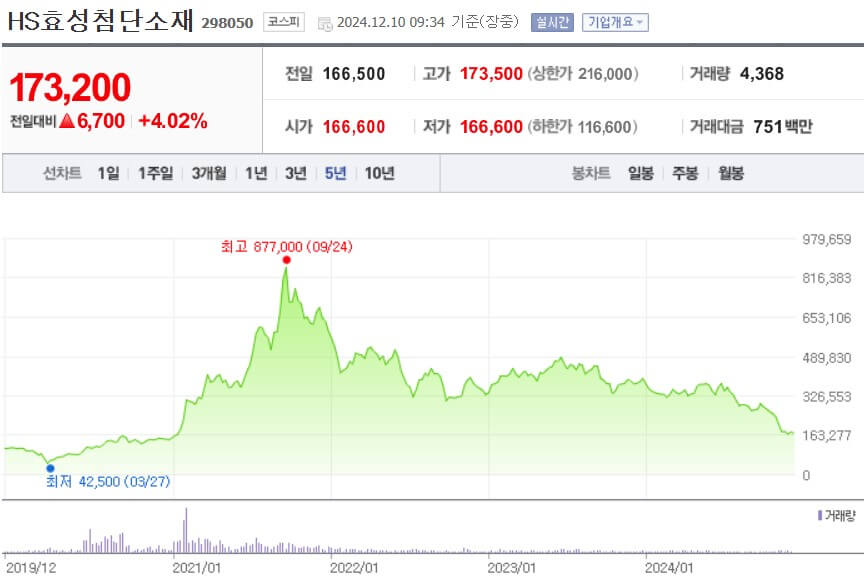Open the 기업개요 dropdown
864x585 pixels.
click(615, 20)
